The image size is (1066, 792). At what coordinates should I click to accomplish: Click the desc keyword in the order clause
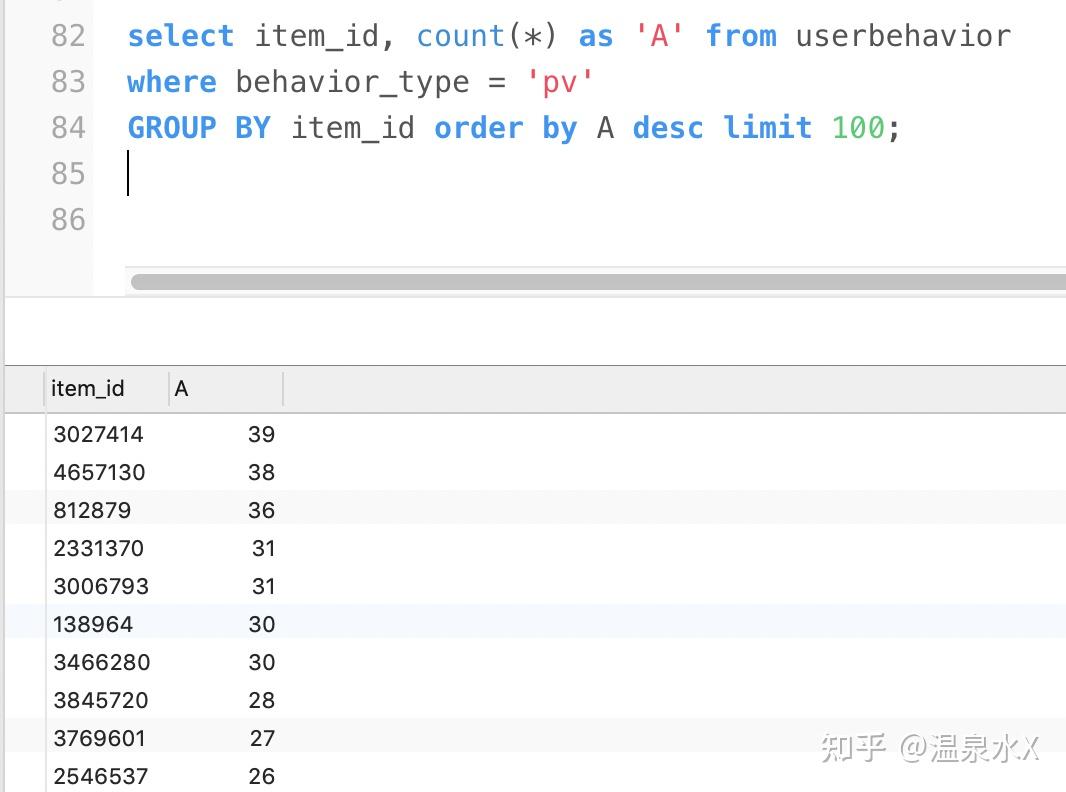click(667, 128)
